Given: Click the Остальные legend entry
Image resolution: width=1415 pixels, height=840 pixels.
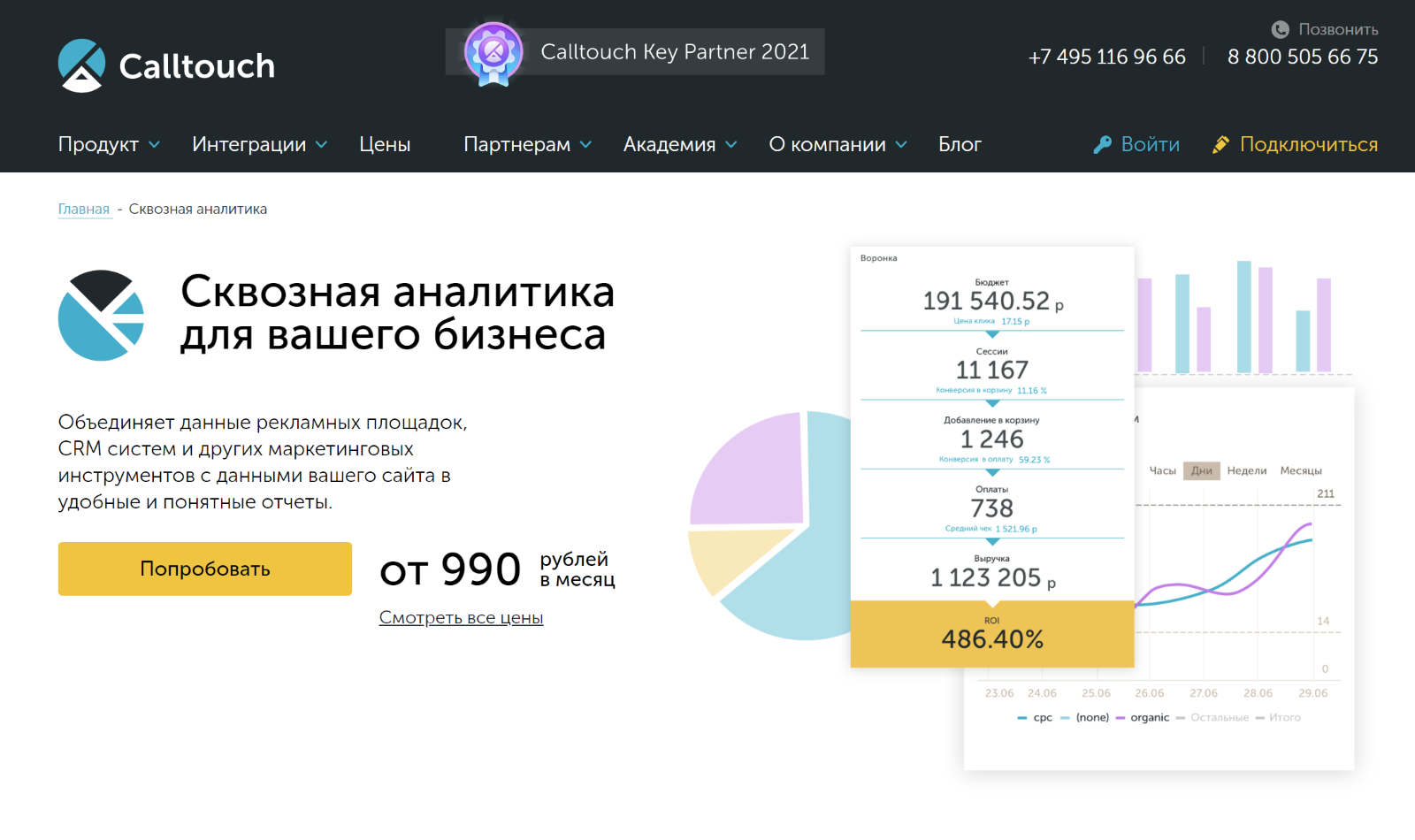Looking at the screenshot, I should (x=1212, y=717).
